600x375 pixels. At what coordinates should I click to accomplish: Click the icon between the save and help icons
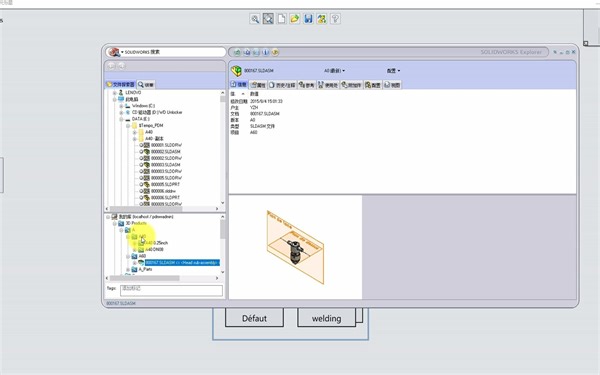[x=322, y=19]
